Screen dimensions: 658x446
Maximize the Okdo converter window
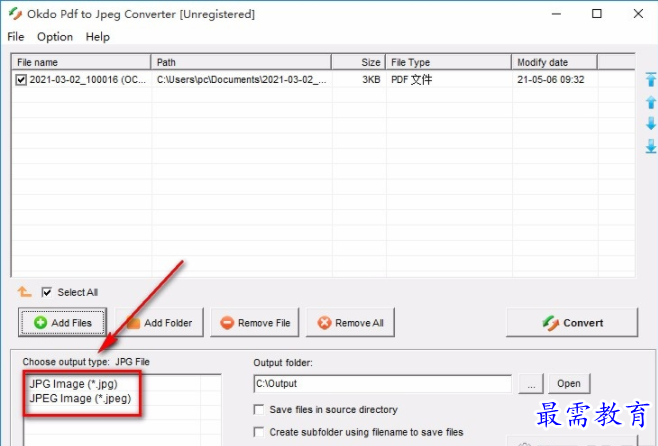coord(597,14)
